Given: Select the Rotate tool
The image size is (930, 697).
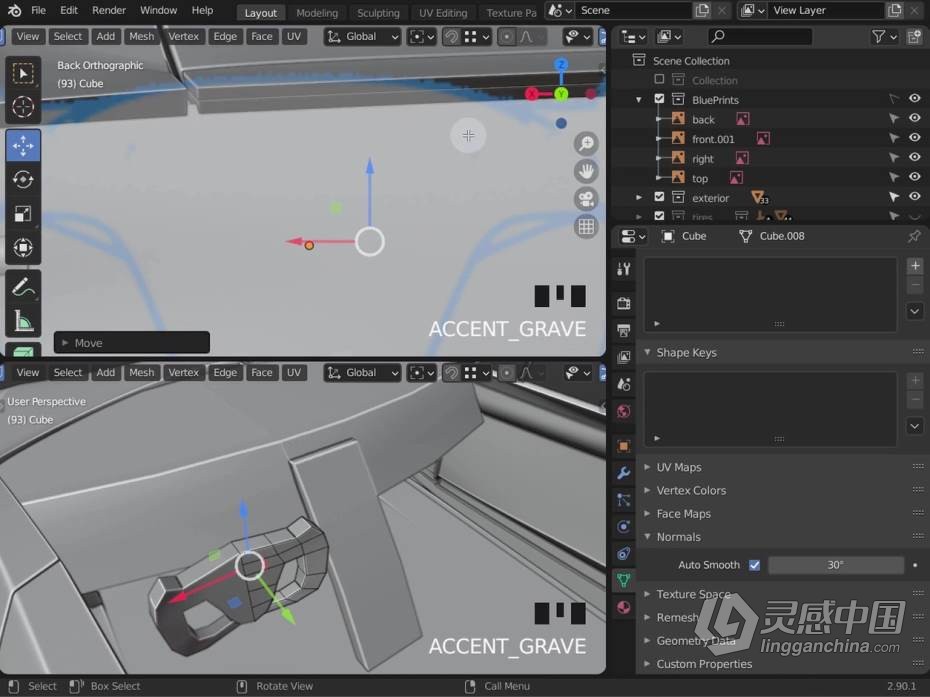Looking at the screenshot, I should click(23, 179).
